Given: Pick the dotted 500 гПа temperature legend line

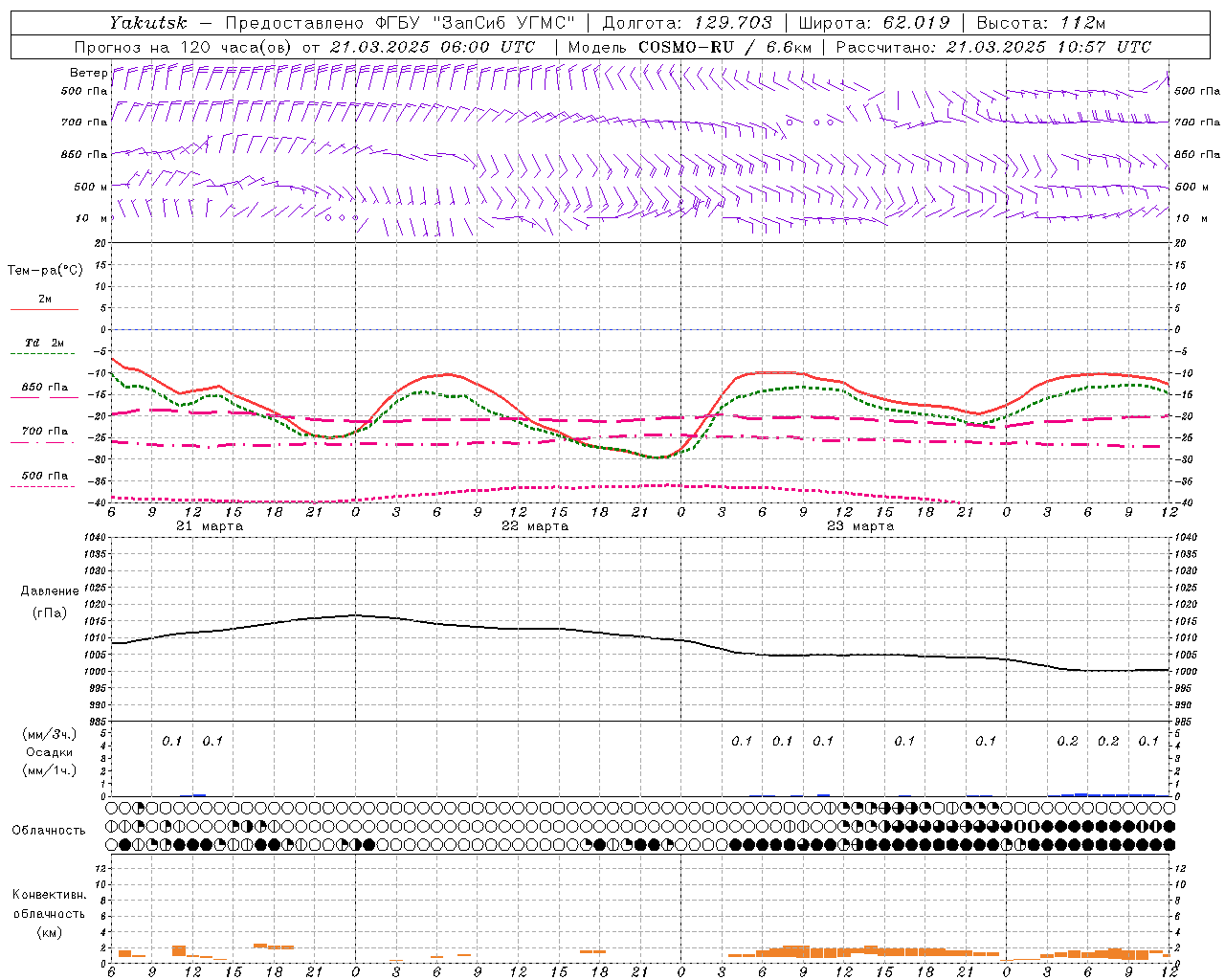Looking at the screenshot, I should pos(44,486).
